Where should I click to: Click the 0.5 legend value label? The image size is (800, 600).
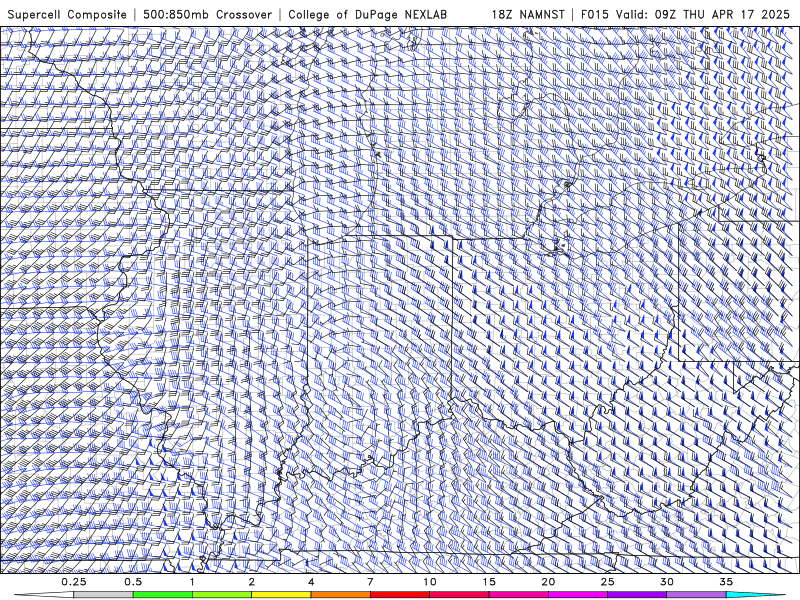[x=133, y=582]
